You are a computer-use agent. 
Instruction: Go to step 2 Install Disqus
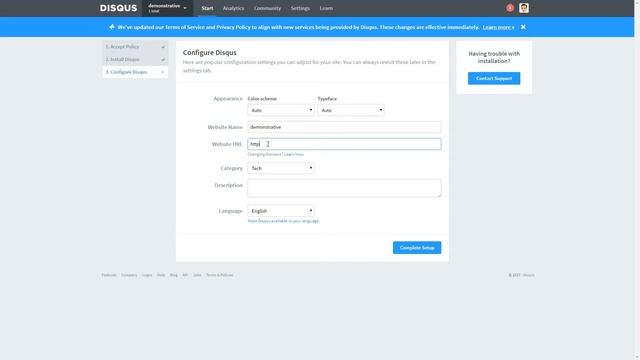(x=135, y=60)
